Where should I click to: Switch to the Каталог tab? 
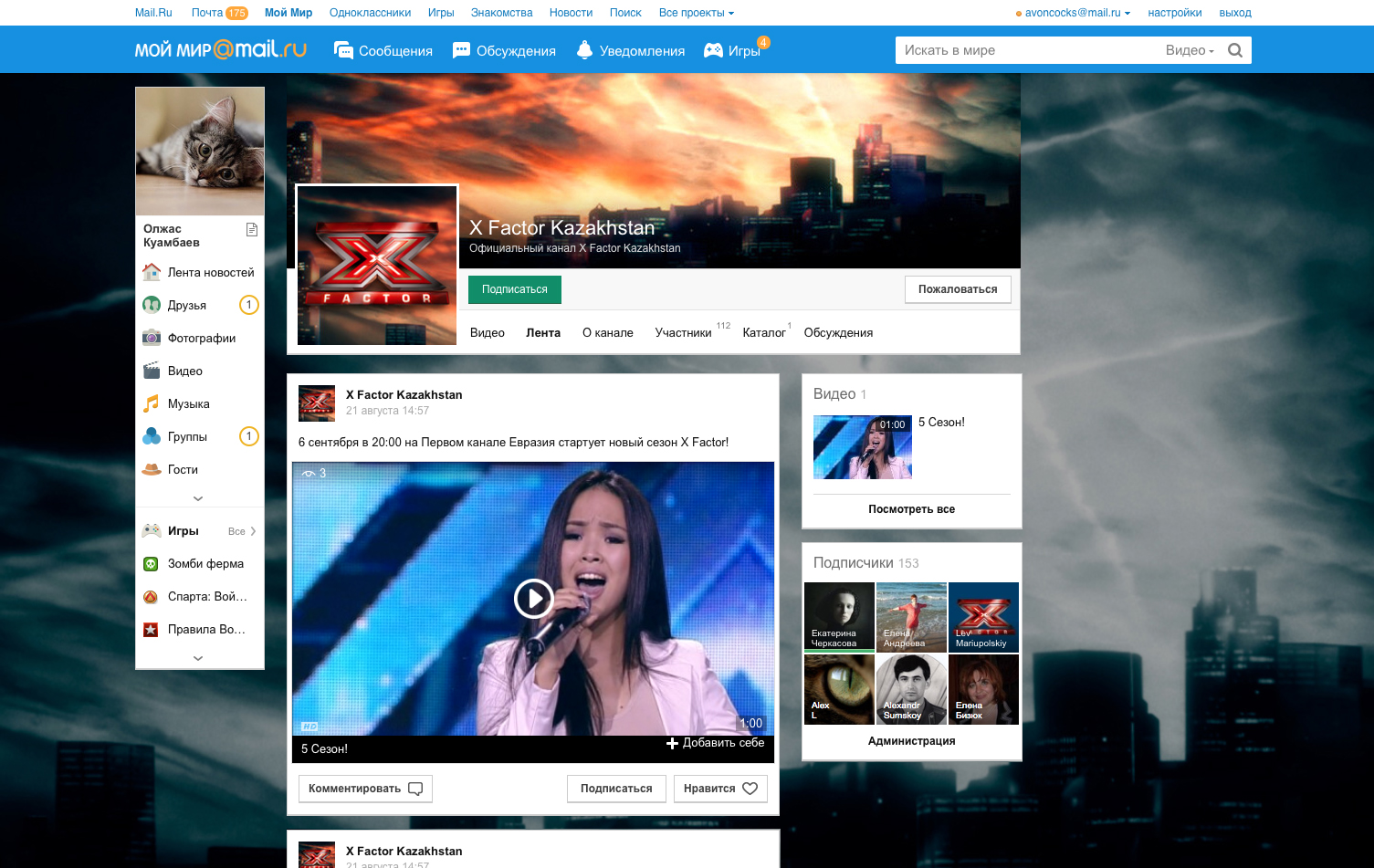point(764,333)
